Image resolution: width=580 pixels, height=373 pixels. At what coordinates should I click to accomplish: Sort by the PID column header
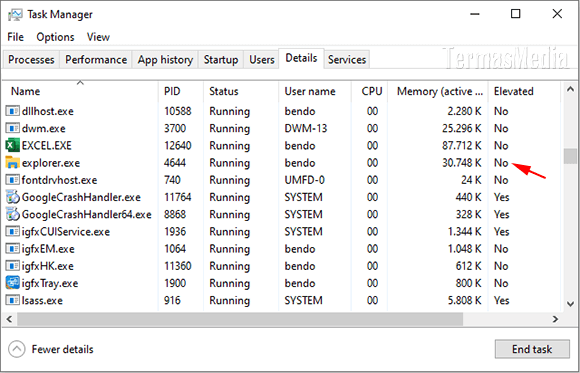tap(181, 91)
